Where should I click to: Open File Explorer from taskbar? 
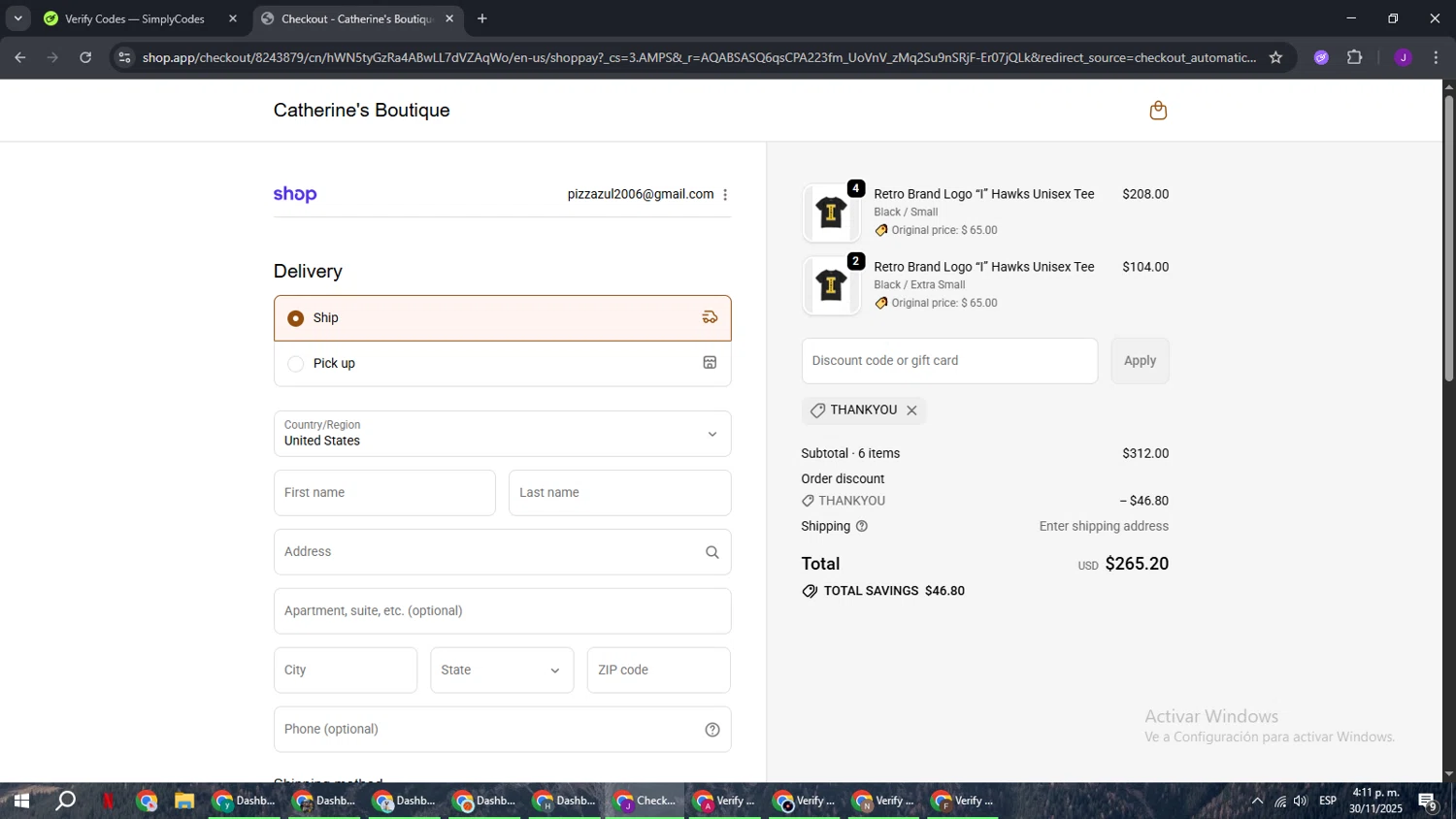(x=183, y=801)
